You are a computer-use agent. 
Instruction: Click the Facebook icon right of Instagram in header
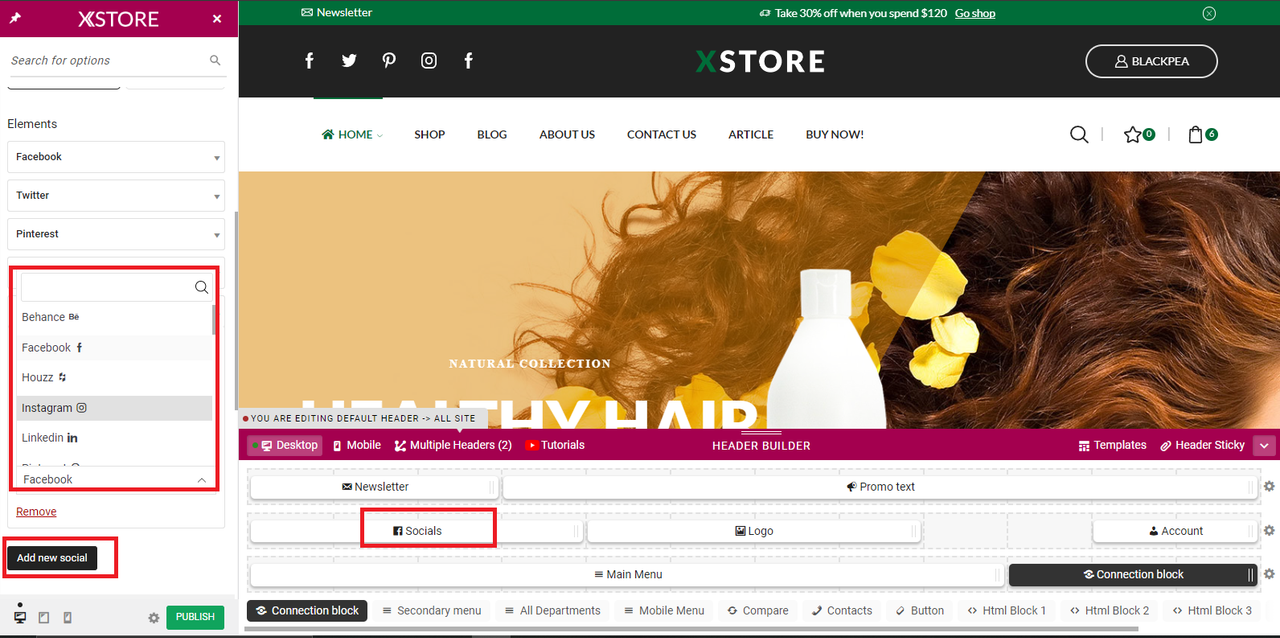[468, 61]
